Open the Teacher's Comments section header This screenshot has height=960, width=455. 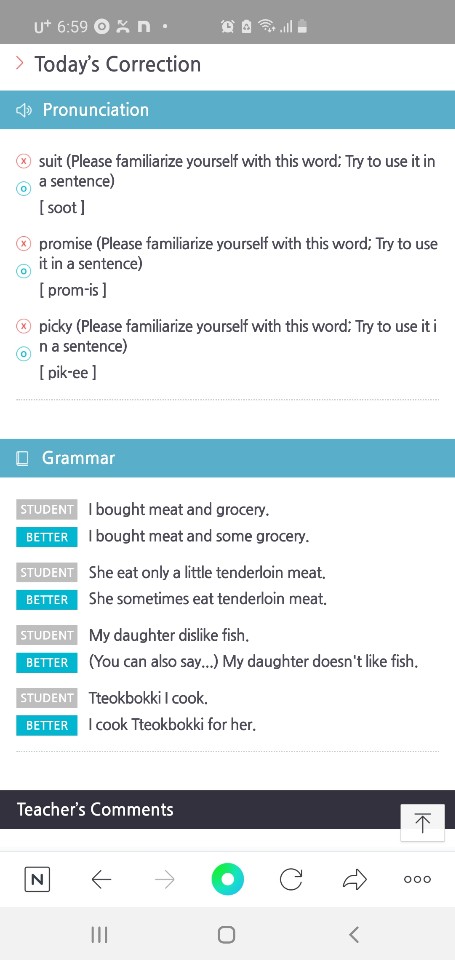coord(227,809)
